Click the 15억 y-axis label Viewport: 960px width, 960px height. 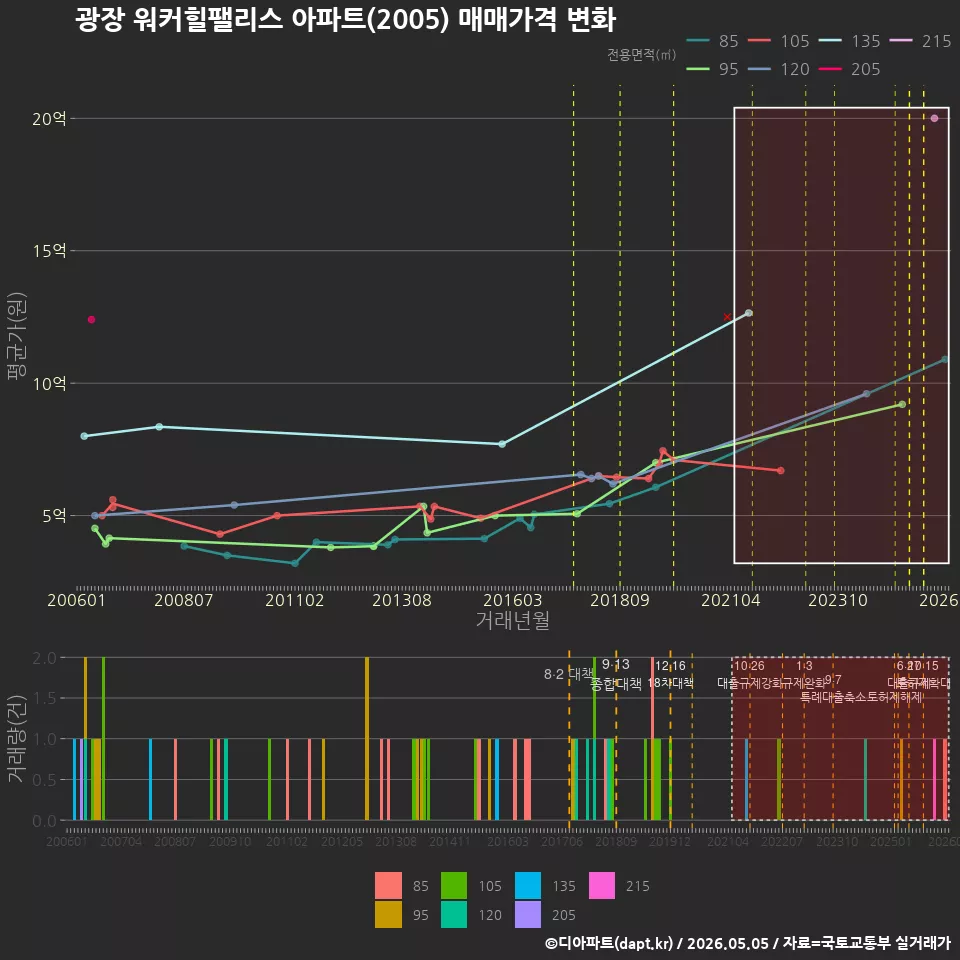point(49,250)
